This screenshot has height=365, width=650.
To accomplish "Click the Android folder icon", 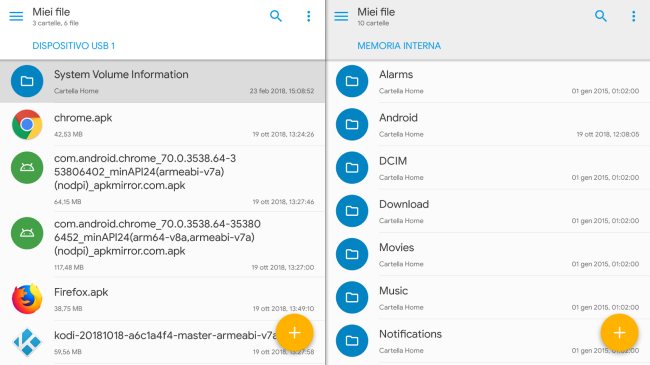I will click(352, 124).
